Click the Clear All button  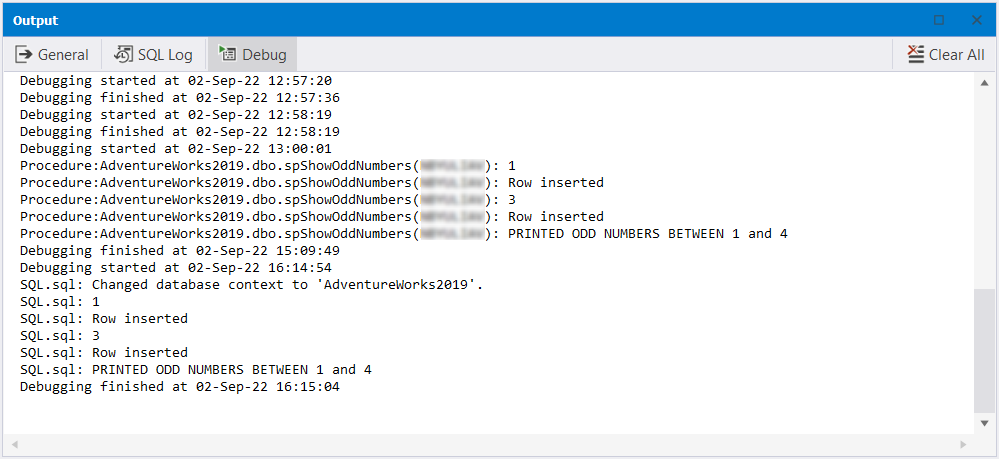point(946,55)
